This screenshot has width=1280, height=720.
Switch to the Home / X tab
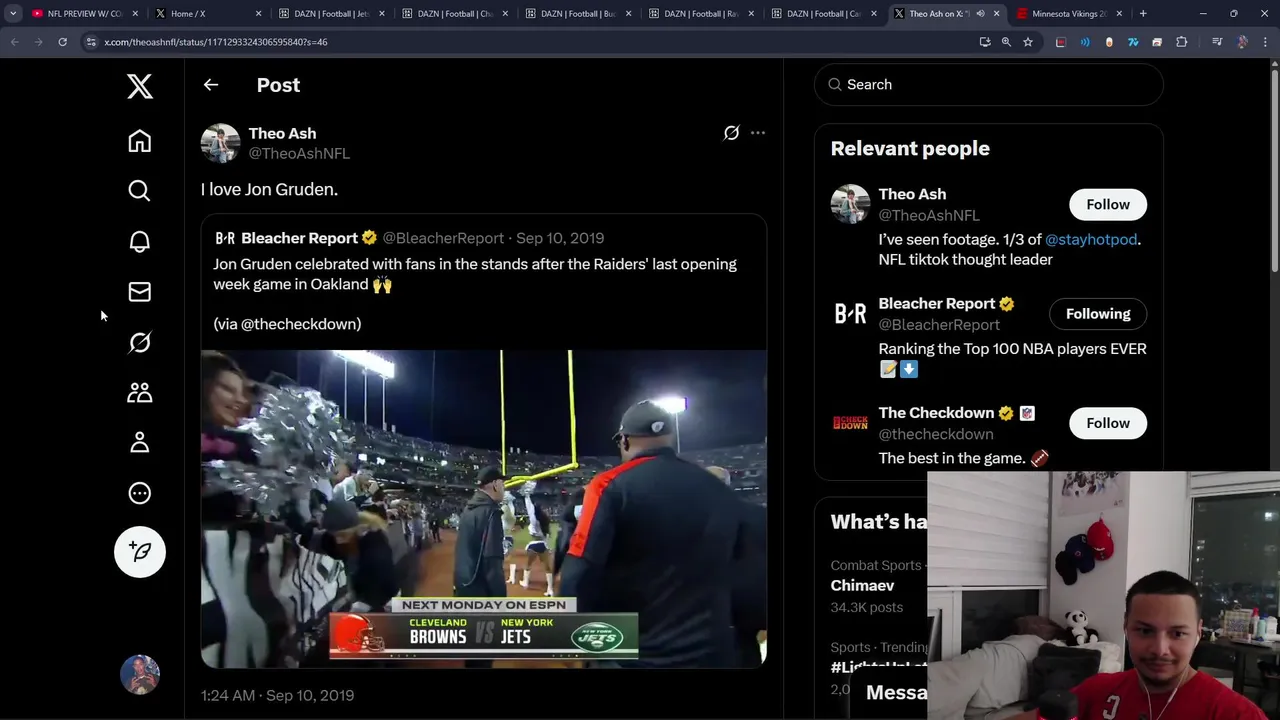click(200, 14)
